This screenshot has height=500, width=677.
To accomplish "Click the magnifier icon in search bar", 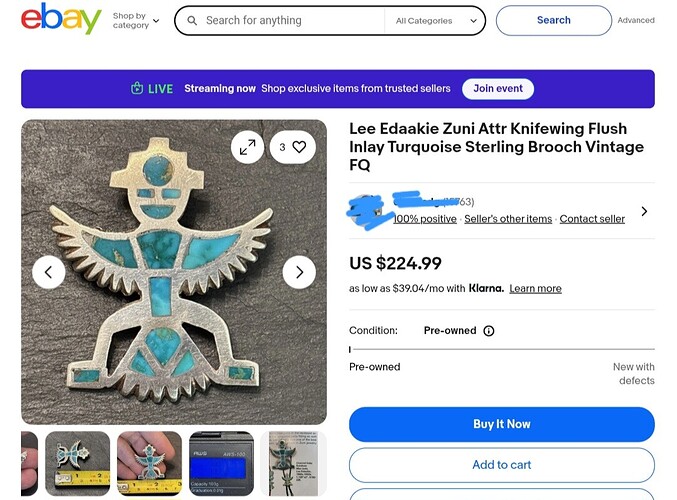I will click(192, 20).
